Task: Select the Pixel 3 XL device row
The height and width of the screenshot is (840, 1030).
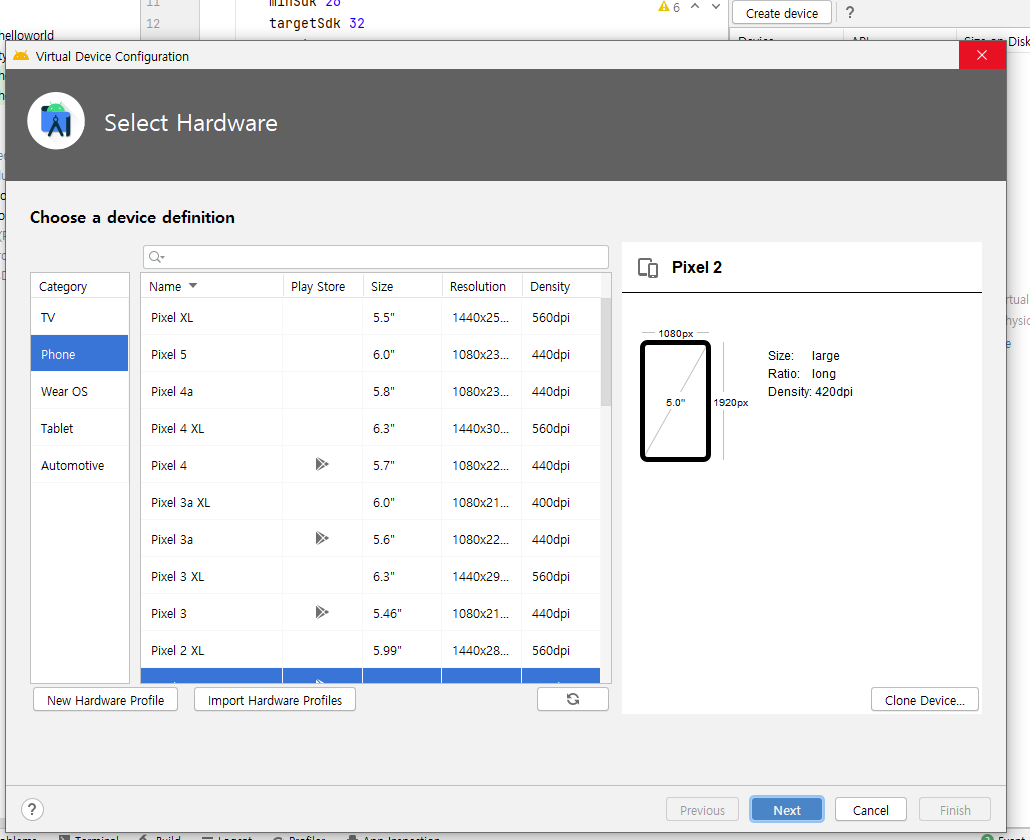Action: click(x=370, y=576)
